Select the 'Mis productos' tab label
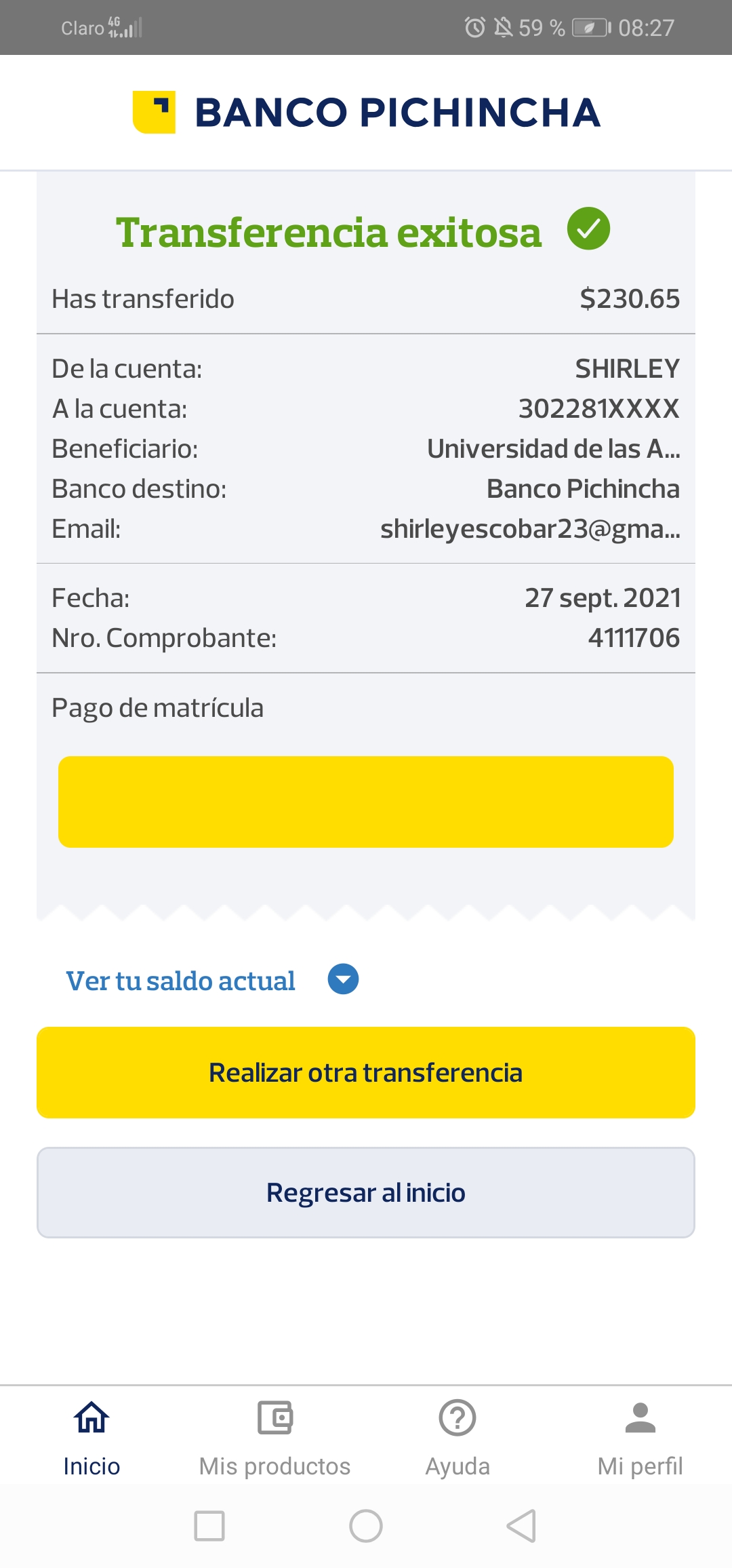This screenshot has height=1568, width=732. coord(274,1466)
